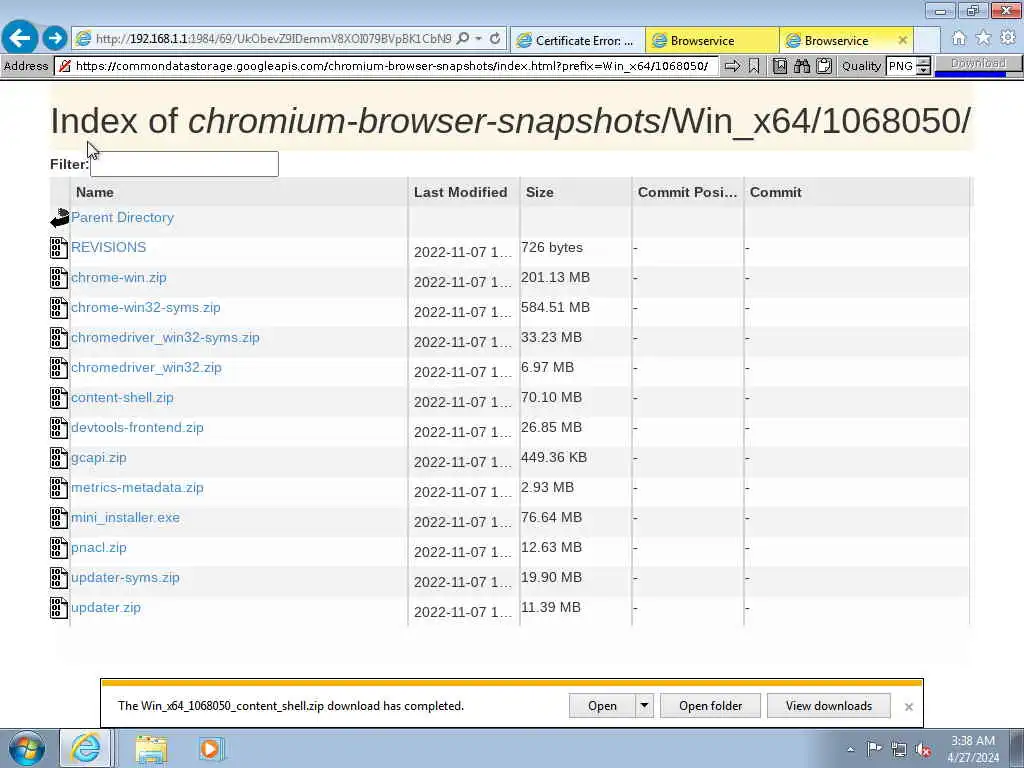Sort by the Commit Position column header

pos(687,192)
